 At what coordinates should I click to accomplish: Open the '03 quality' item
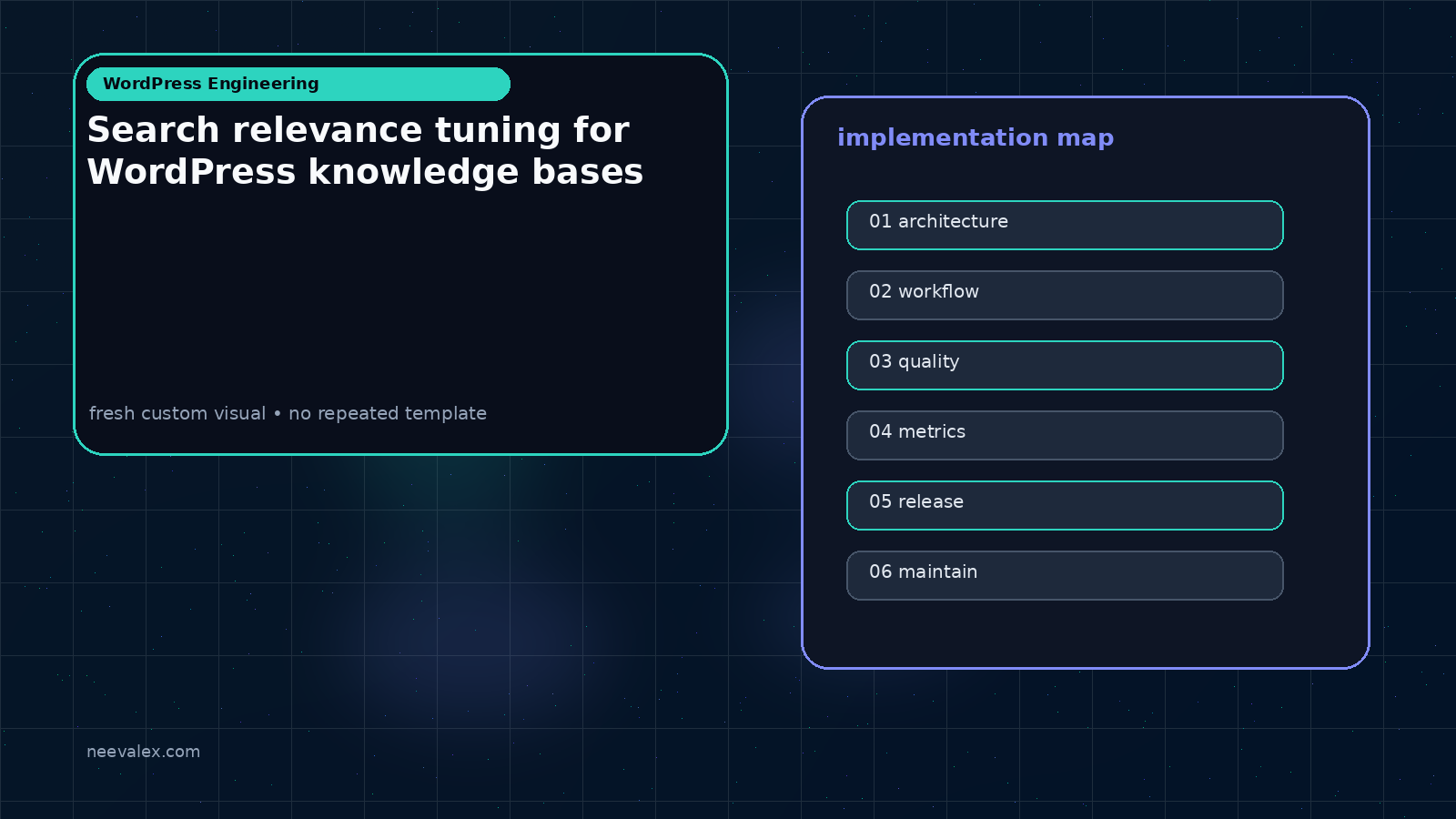tap(1065, 365)
